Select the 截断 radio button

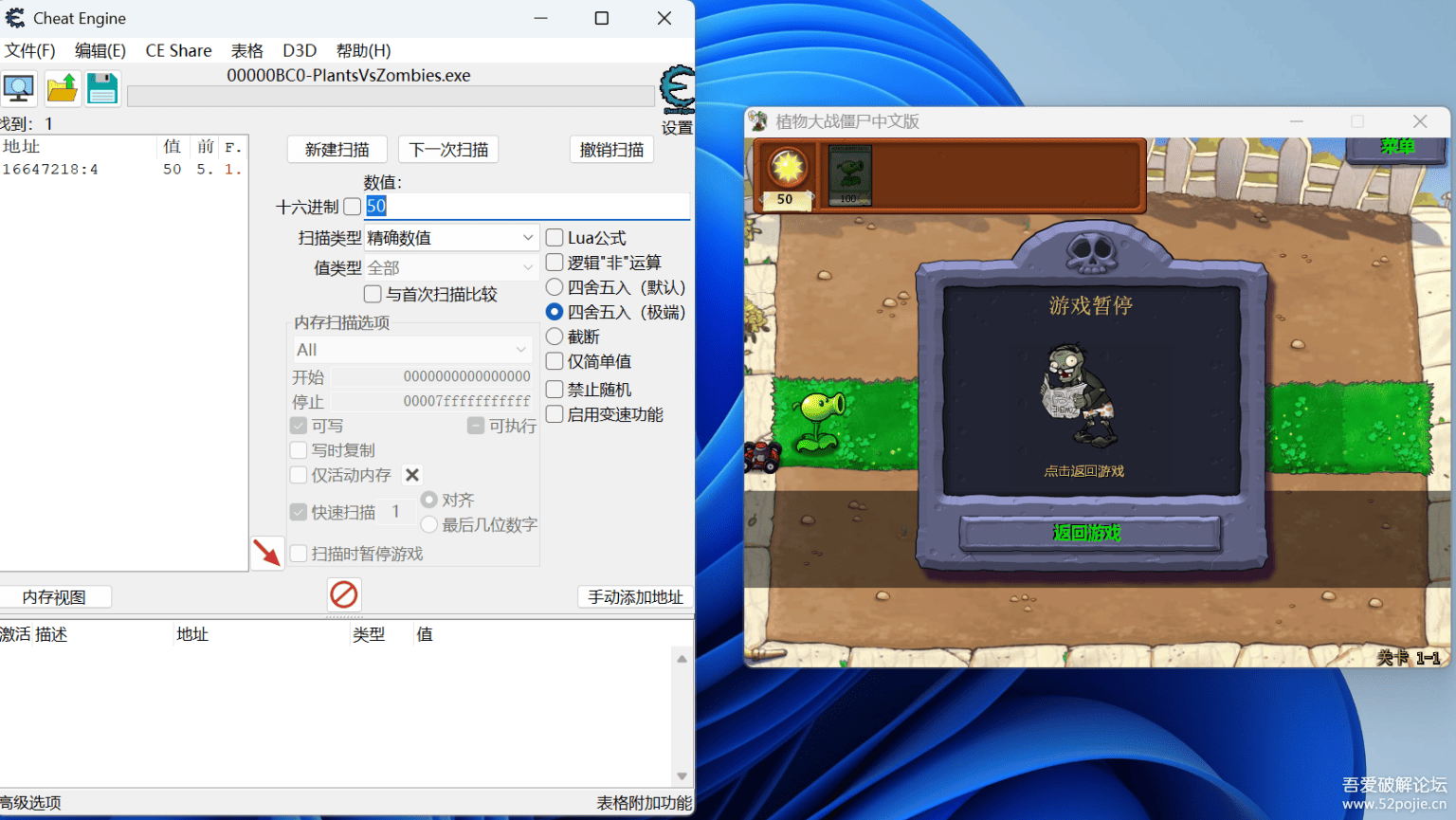click(555, 337)
